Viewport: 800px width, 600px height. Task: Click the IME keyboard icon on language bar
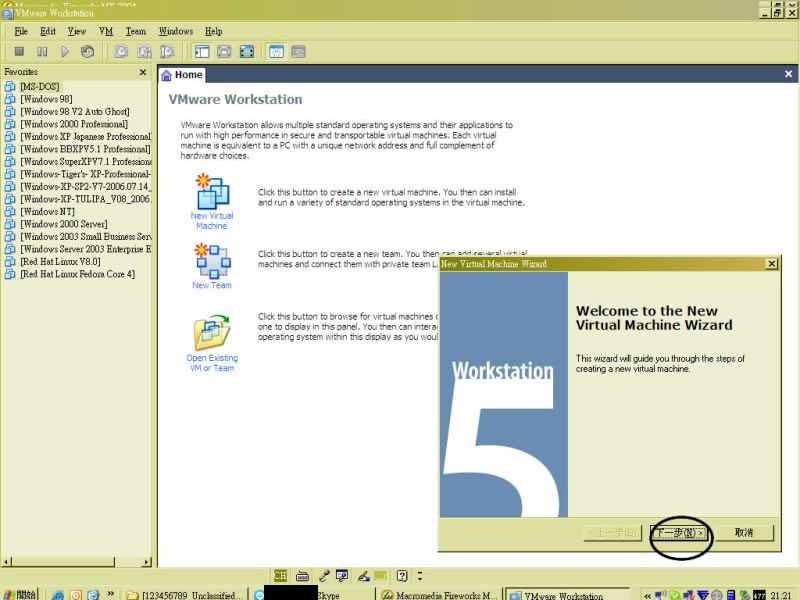(x=303, y=576)
